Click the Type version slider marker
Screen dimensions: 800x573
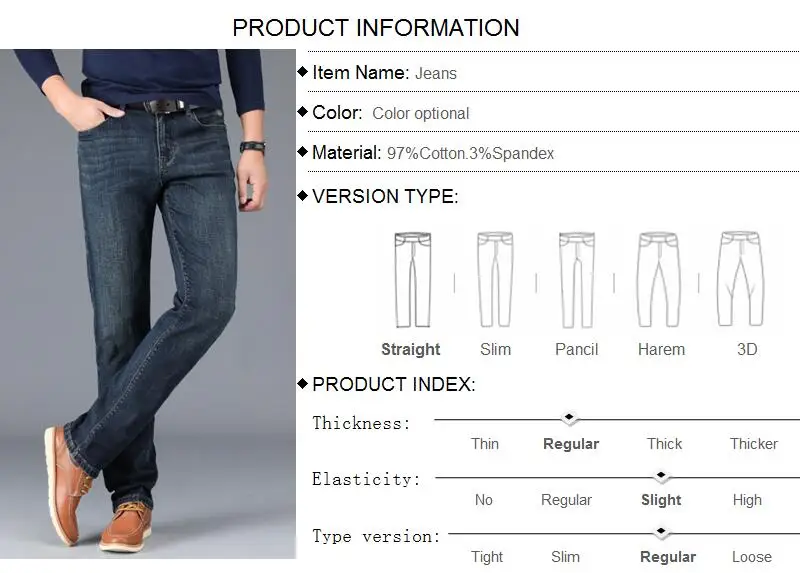[661, 532]
